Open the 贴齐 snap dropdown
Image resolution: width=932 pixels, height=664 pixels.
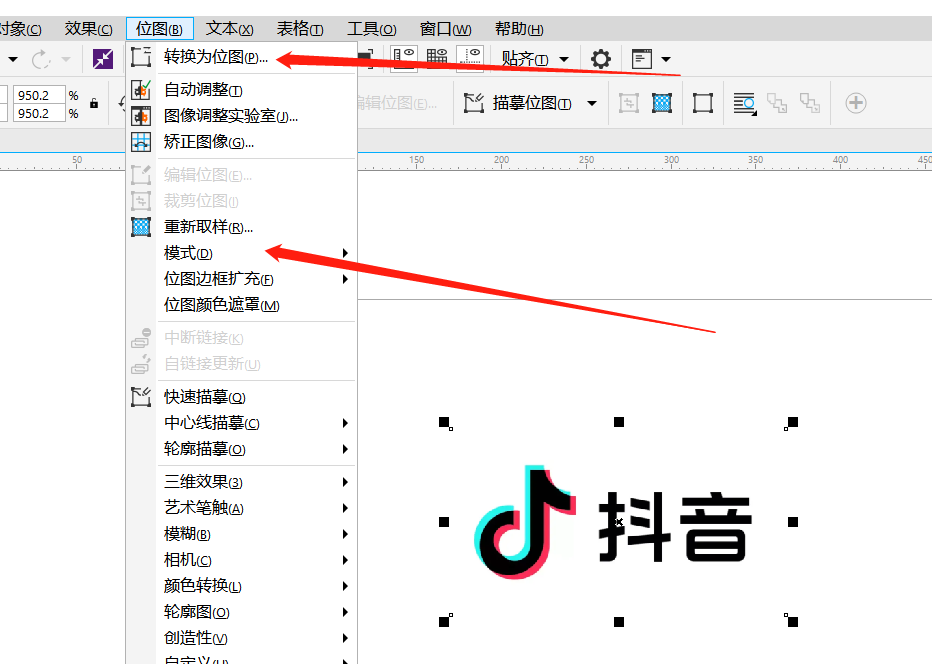coord(535,59)
